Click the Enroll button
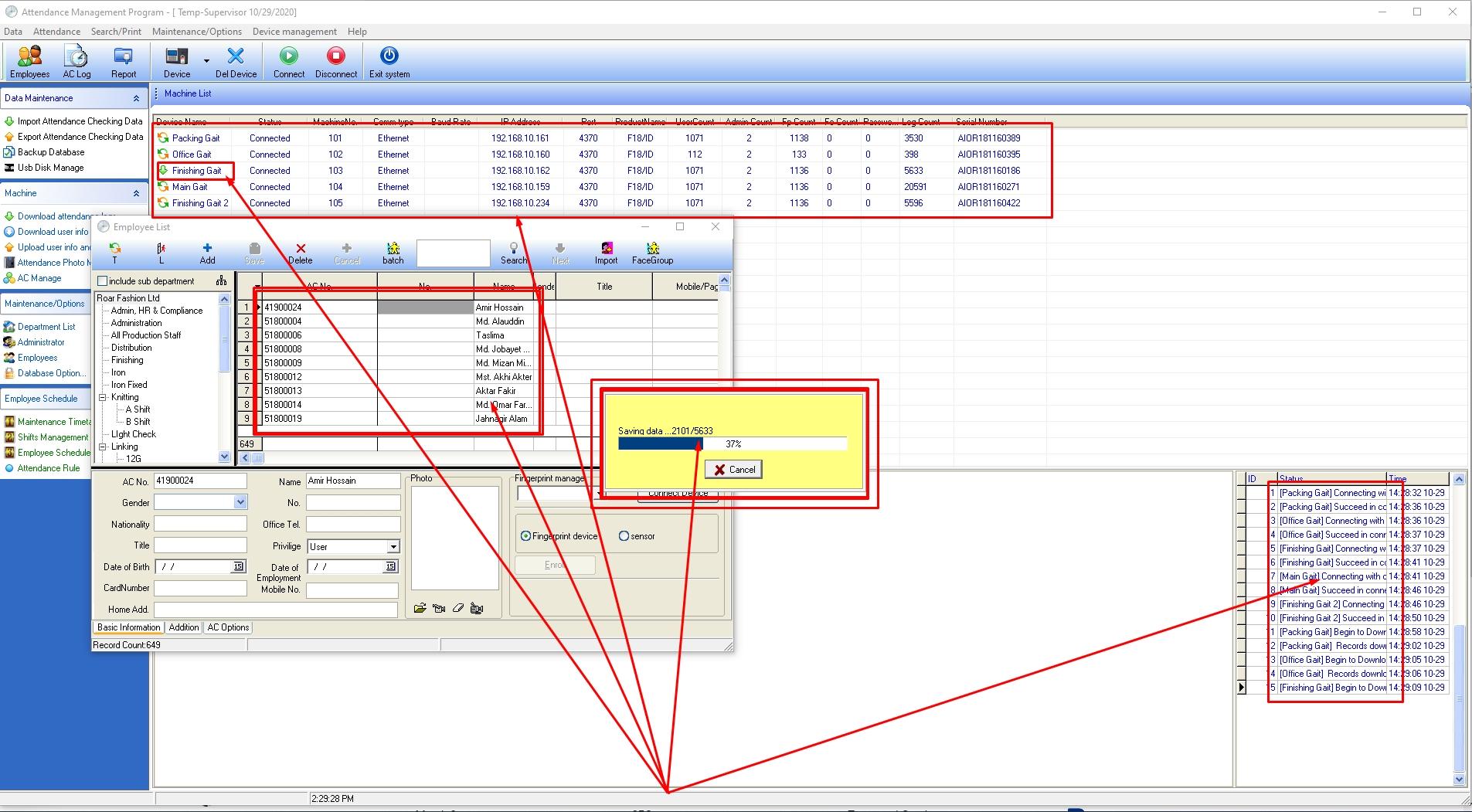Viewport: 1472px width, 812px height. [x=554, y=565]
